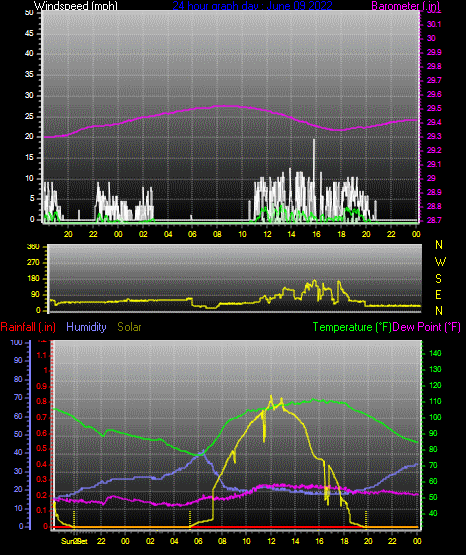
Task: Click the yellow solar curve peak
Action: (x=271, y=398)
